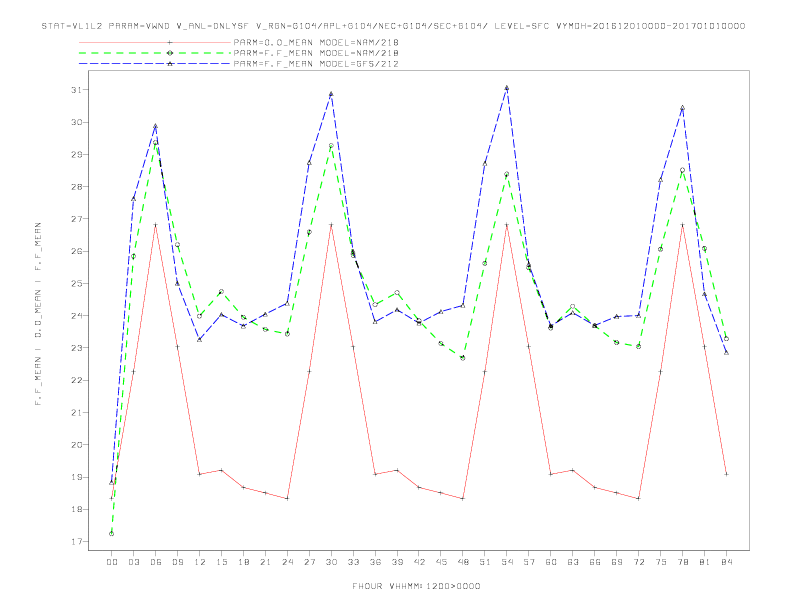Click x-axis forecast hour label 45

[x=441, y=562]
